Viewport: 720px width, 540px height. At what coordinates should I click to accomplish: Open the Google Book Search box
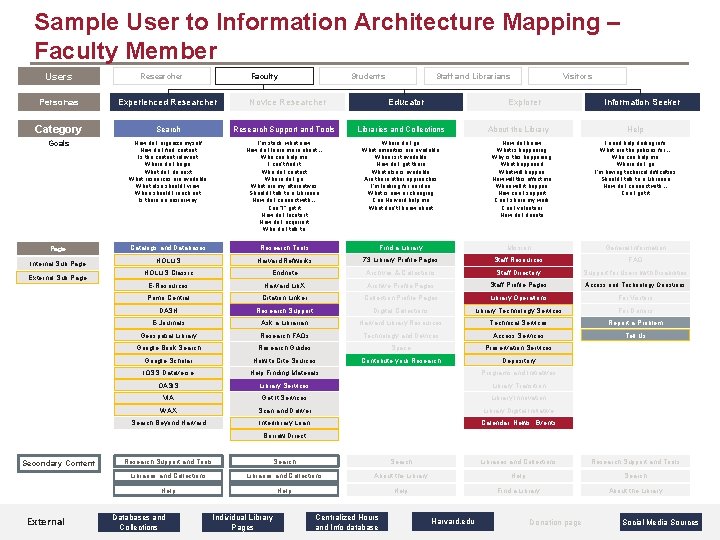(x=168, y=348)
